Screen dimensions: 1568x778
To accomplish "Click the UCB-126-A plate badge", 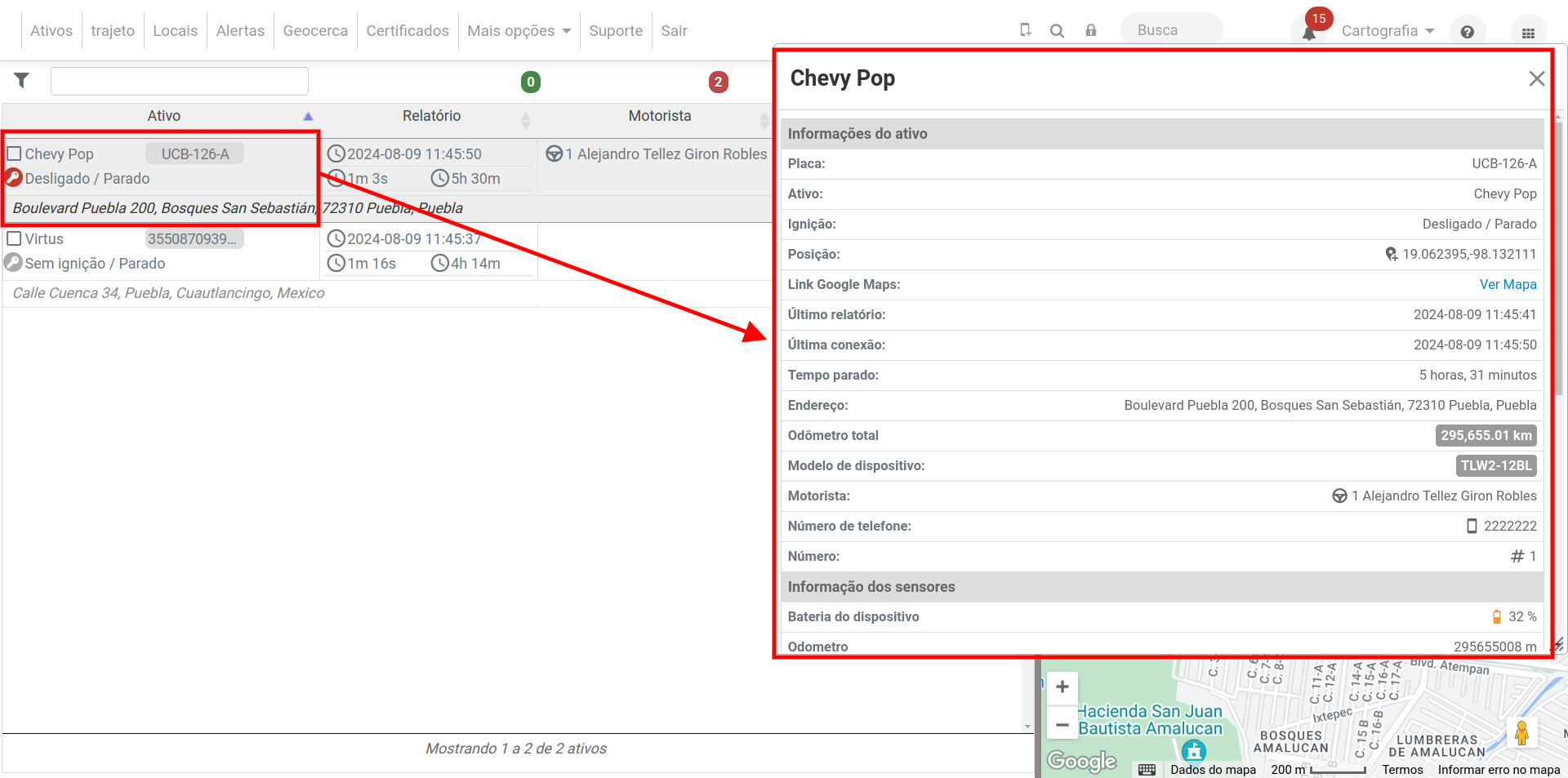I will click(x=194, y=153).
